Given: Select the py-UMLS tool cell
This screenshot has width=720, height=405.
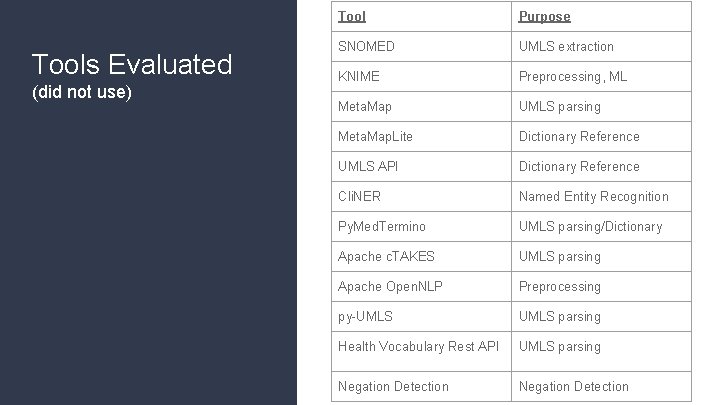Looking at the screenshot, I should pos(365,316).
